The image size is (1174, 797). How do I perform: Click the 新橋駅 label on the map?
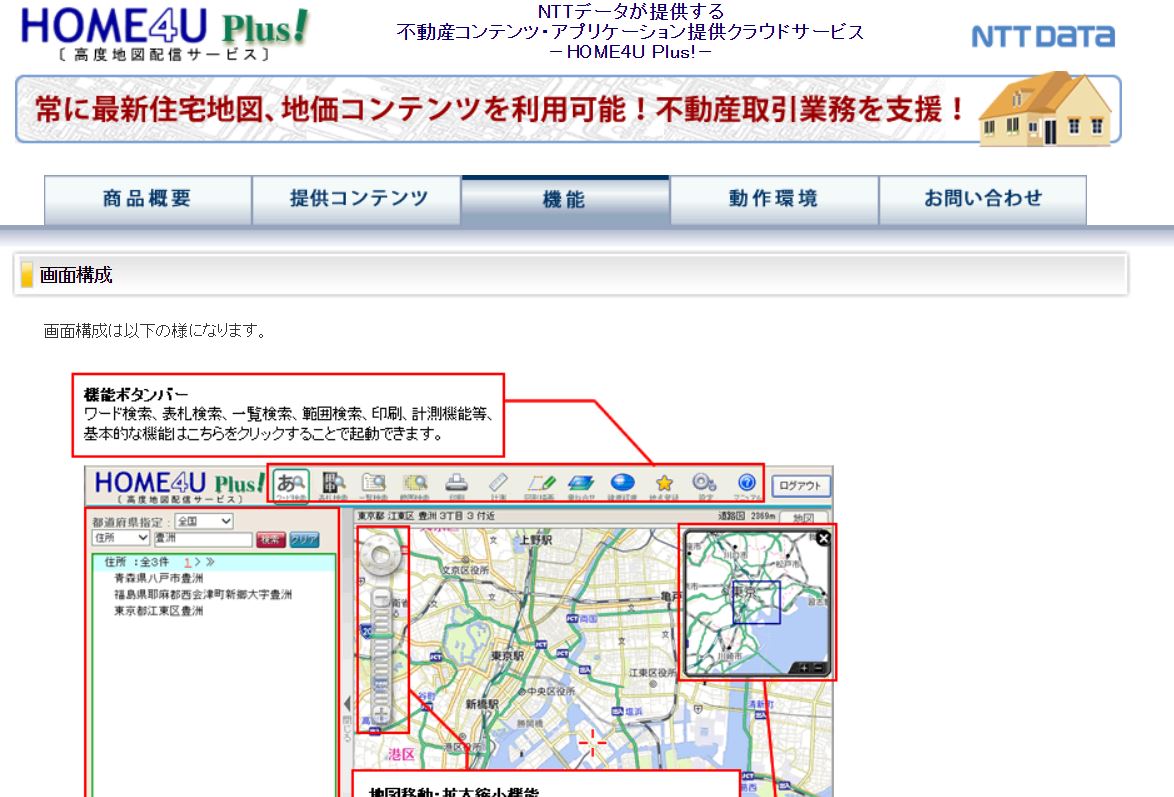click(x=482, y=704)
